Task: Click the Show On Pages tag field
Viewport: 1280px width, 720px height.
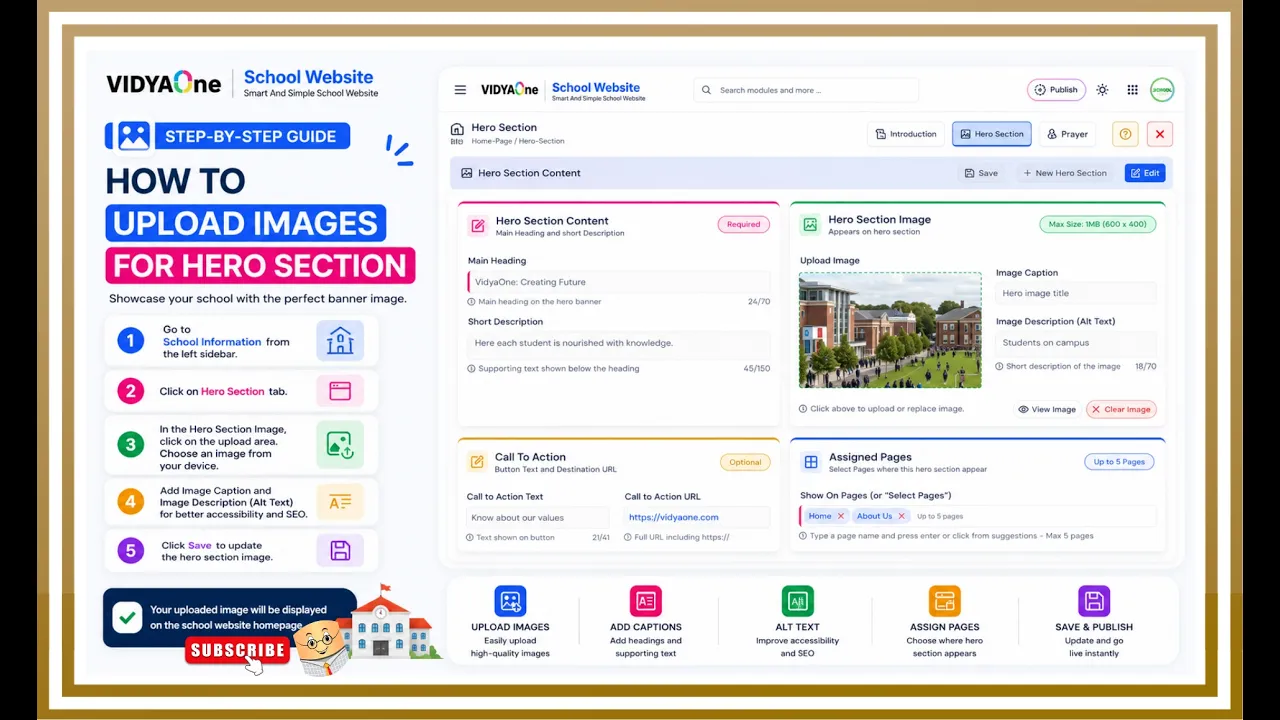Action: coord(978,516)
